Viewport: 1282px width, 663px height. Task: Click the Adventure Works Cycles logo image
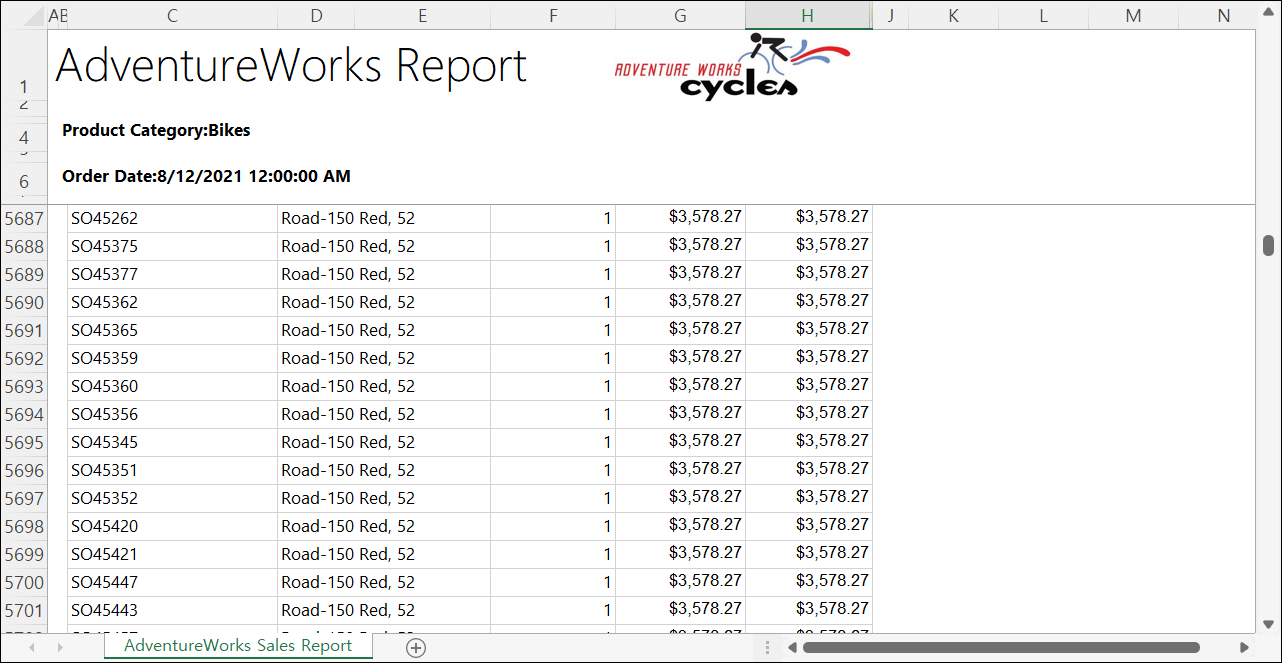733,66
